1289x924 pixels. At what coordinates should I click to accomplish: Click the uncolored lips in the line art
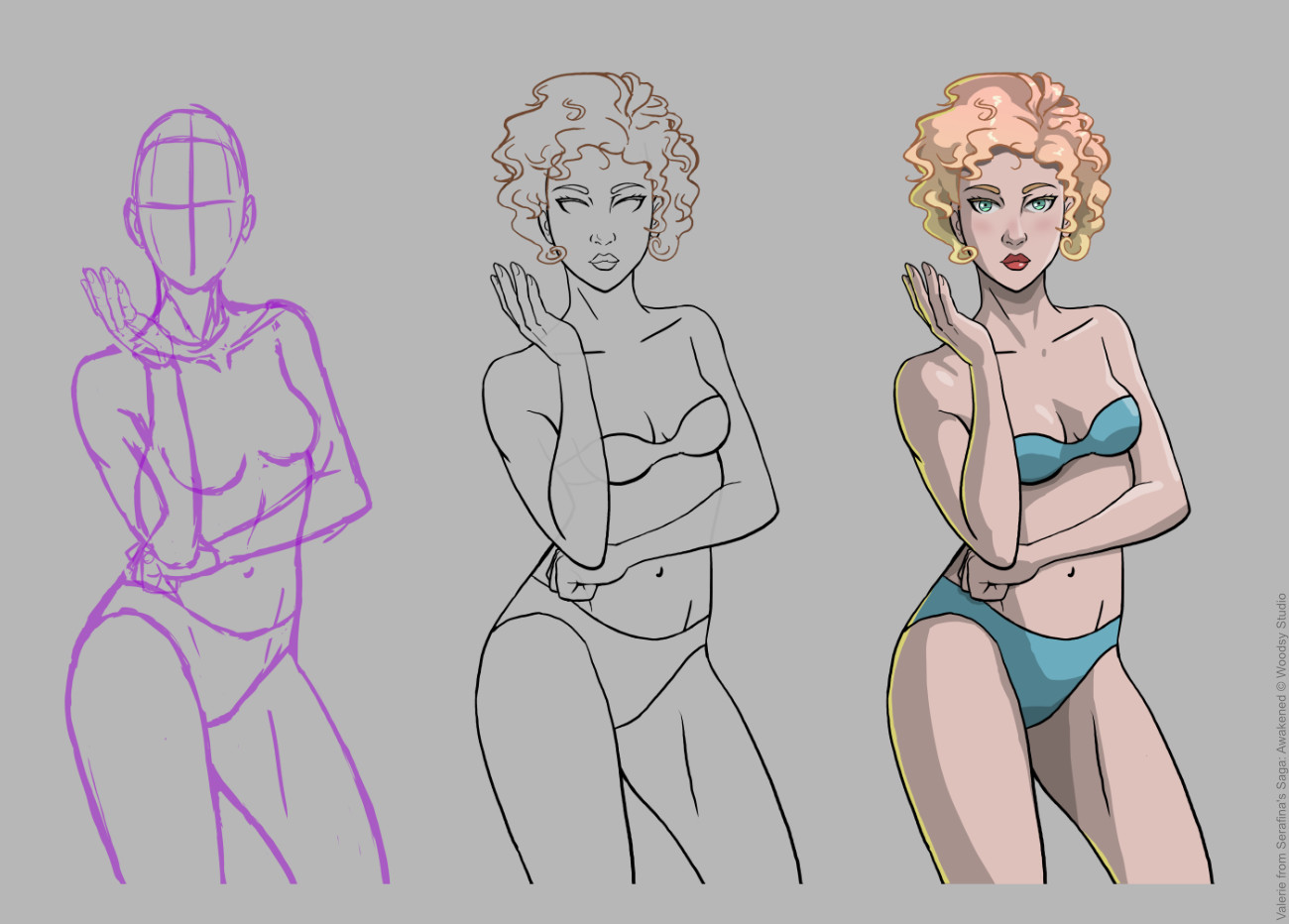(604, 262)
